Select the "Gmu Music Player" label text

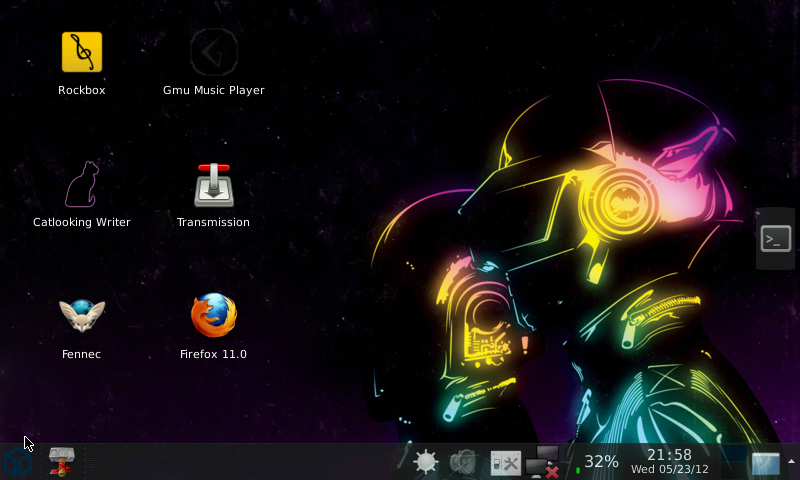[213, 90]
